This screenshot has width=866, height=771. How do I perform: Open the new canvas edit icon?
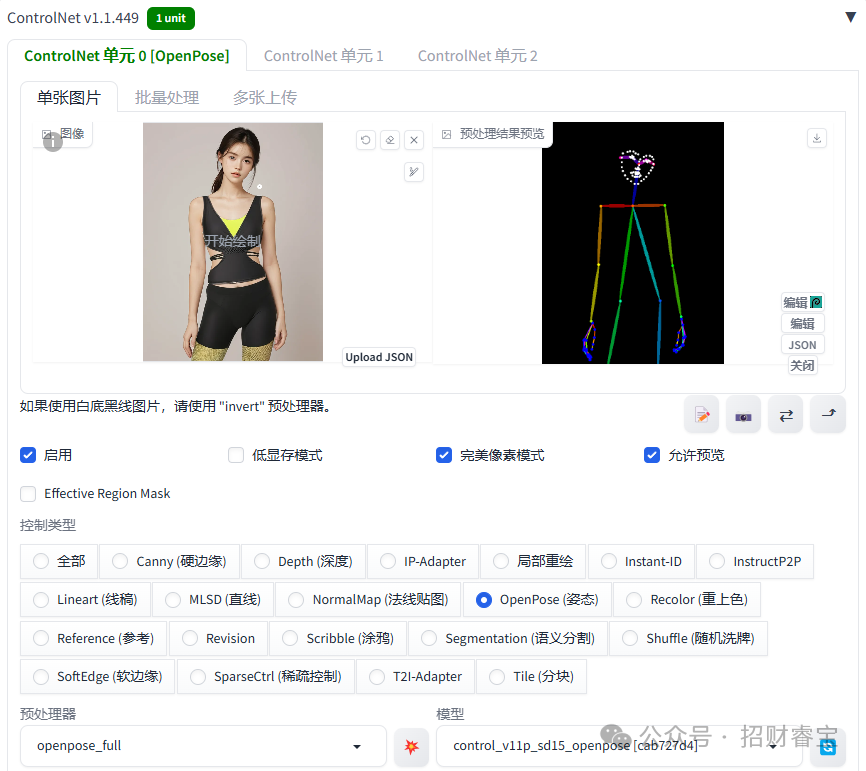(701, 414)
